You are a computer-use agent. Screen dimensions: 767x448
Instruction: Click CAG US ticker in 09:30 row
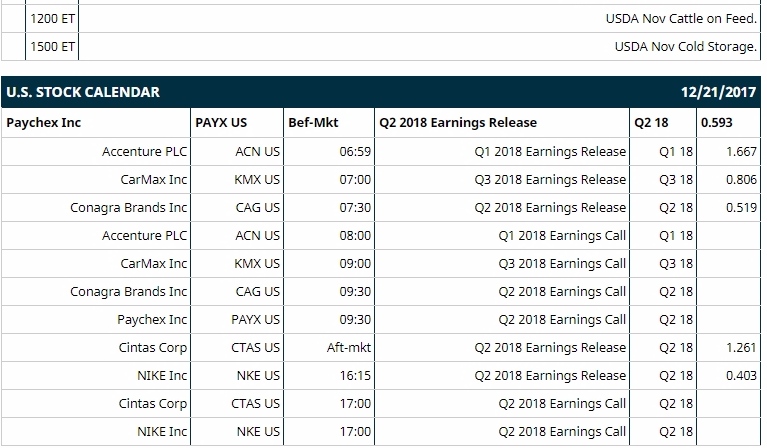(257, 291)
